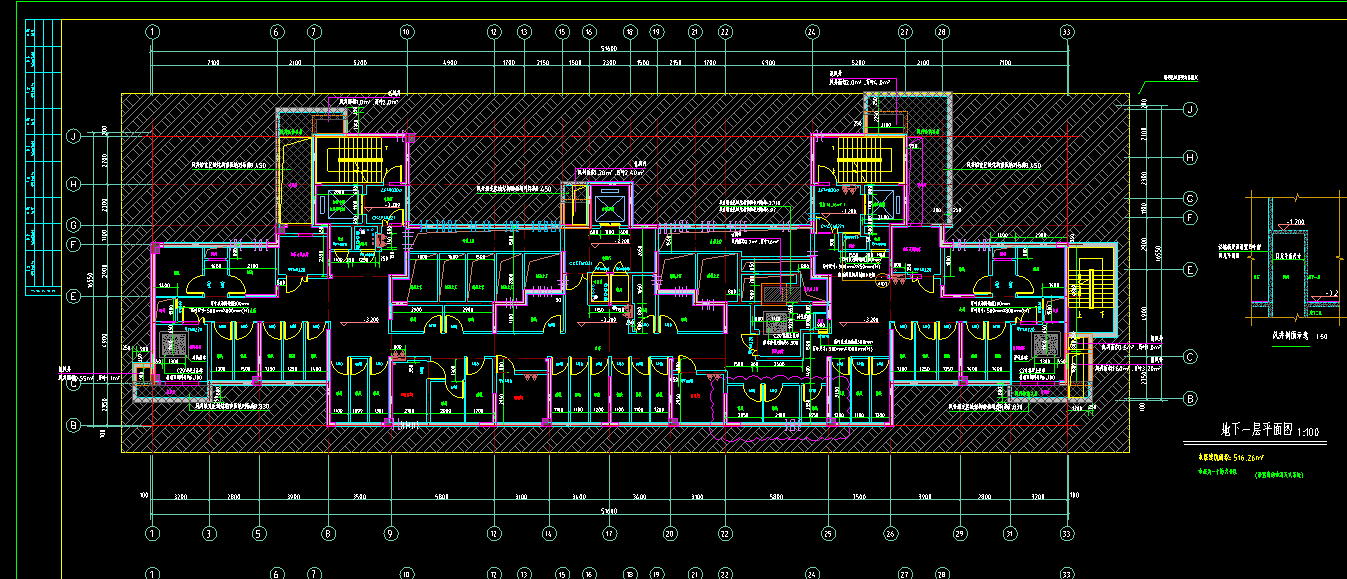The width and height of the screenshot is (1347, 579).
Task: Click the 7100 dimension beside top axis 1
Action: 212,63
